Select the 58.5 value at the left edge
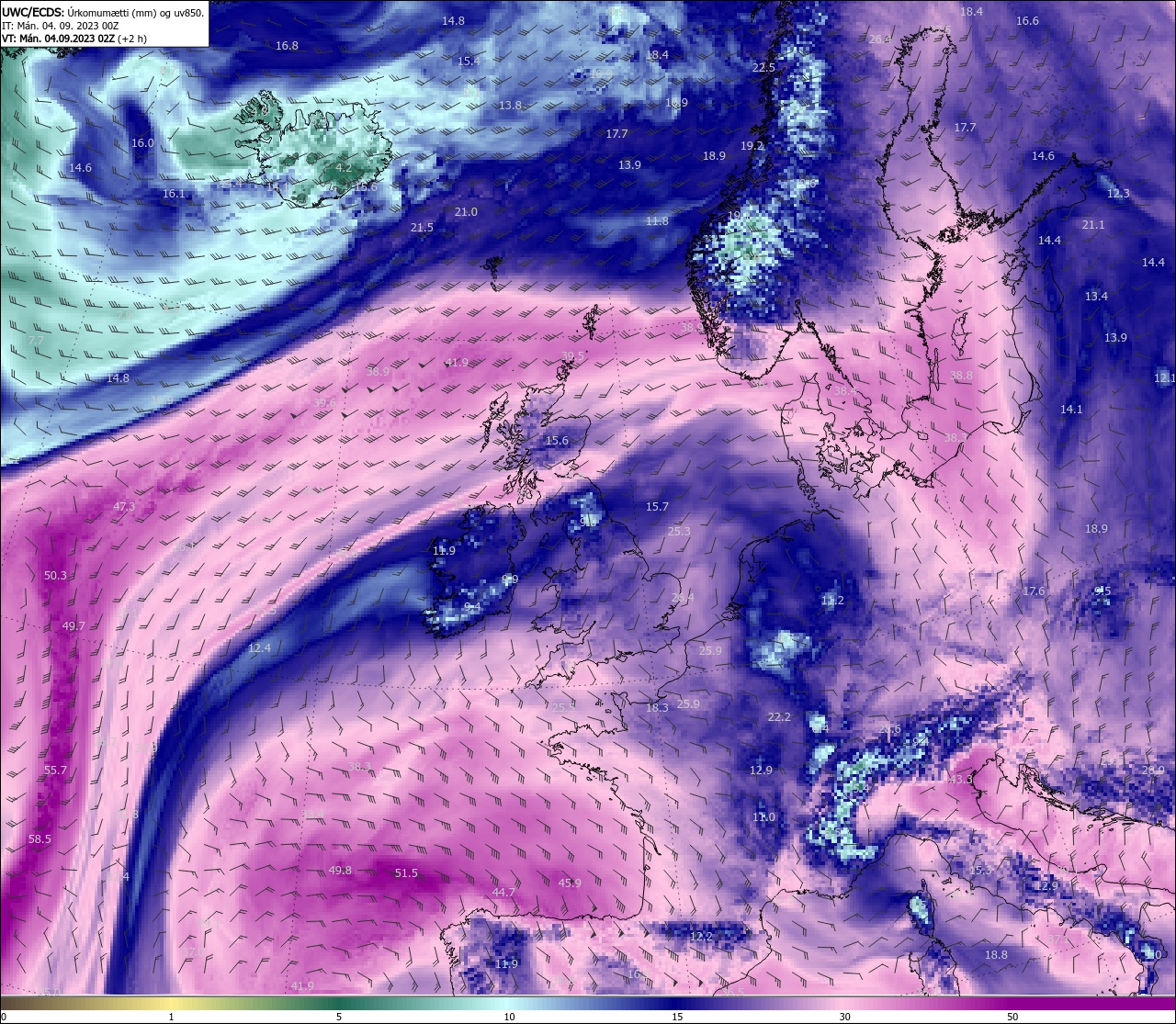The width and height of the screenshot is (1176, 1024). (40, 839)
